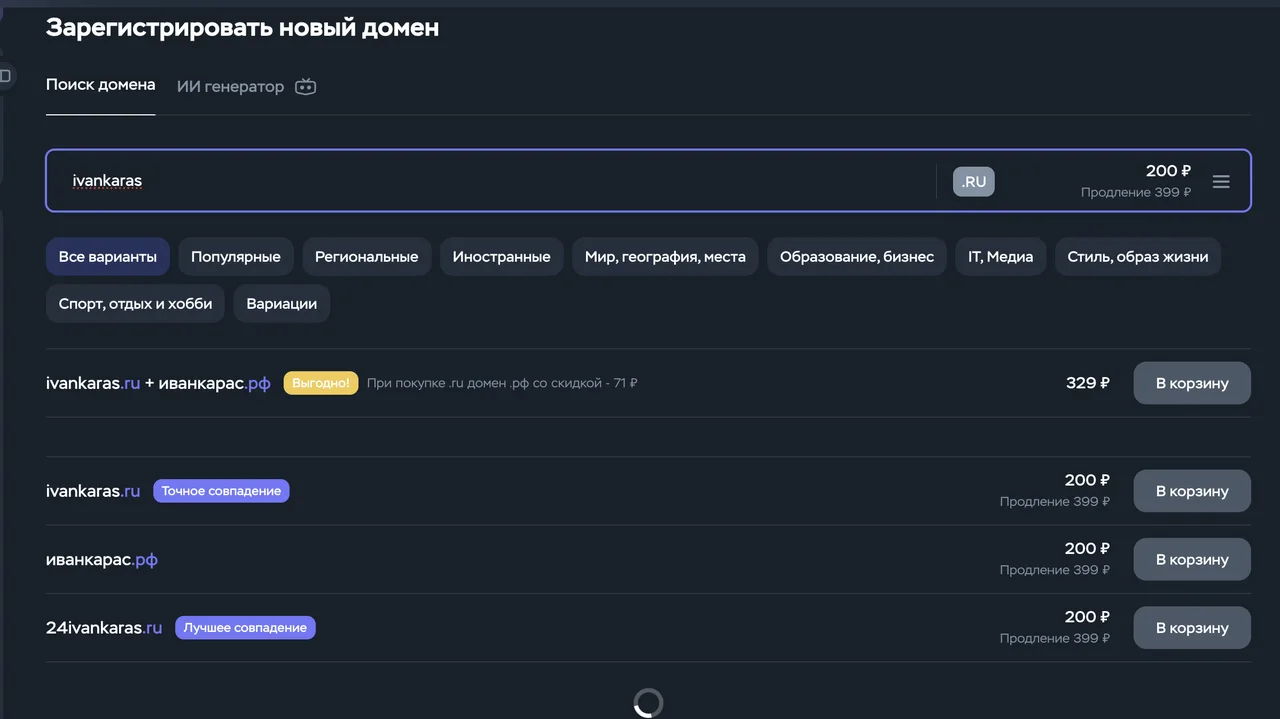Click the loading spinner at the bottom
Image resolution: width=1280 pixels, height=719 pixels.
648,702
